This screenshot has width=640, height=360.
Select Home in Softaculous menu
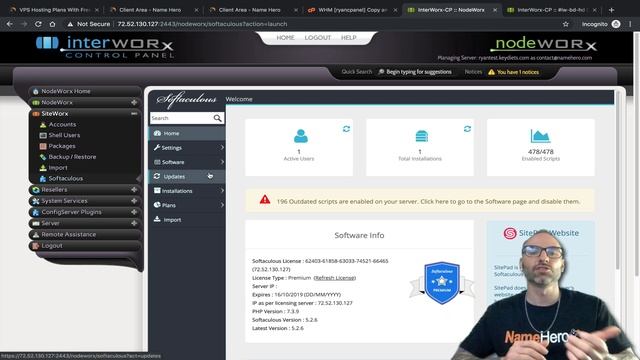pos(187,133)
